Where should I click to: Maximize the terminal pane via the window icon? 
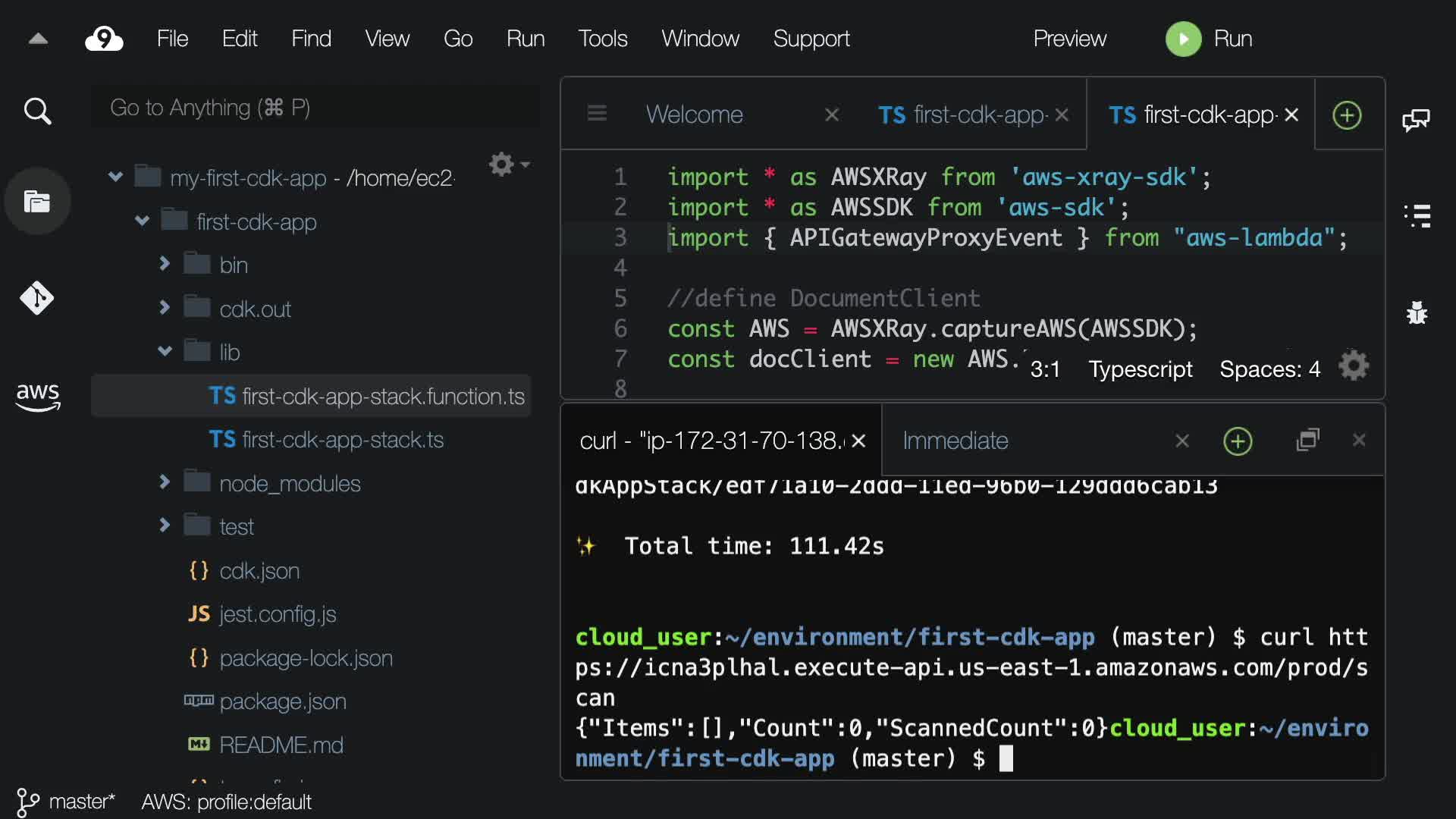point(1308,440)
